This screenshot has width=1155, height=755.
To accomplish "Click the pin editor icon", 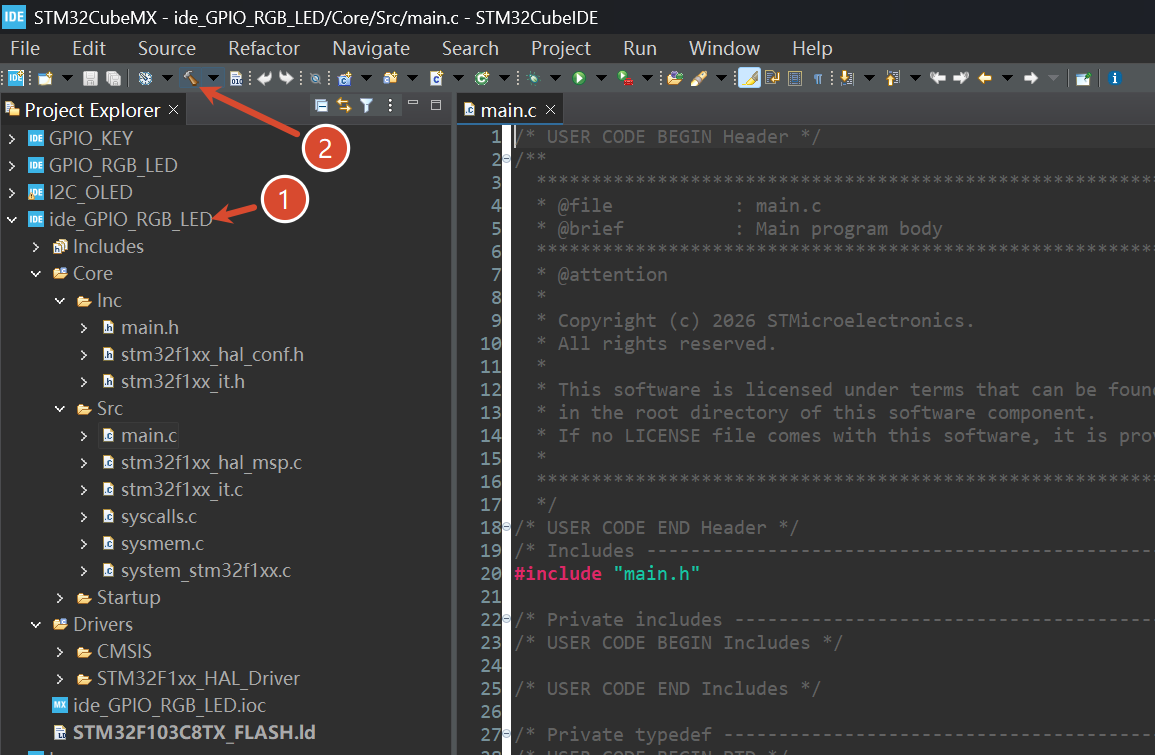I will pos(1083,78).
